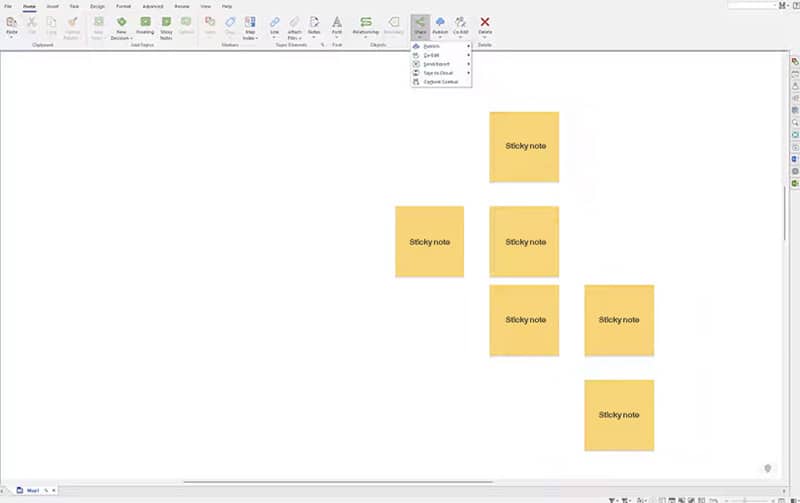Open the Notes icon in ribbon
Image resolution: width=800 pixels, height=503 pixels.
click(x=314, y=21)
